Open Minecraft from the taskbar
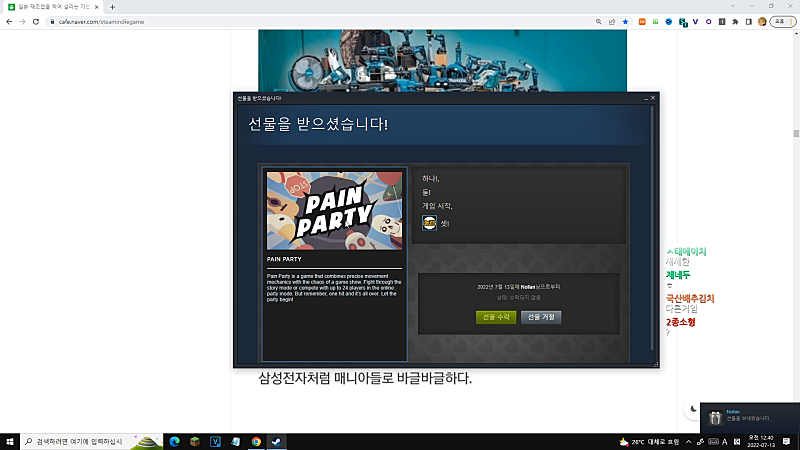 [x=195, y=441]
